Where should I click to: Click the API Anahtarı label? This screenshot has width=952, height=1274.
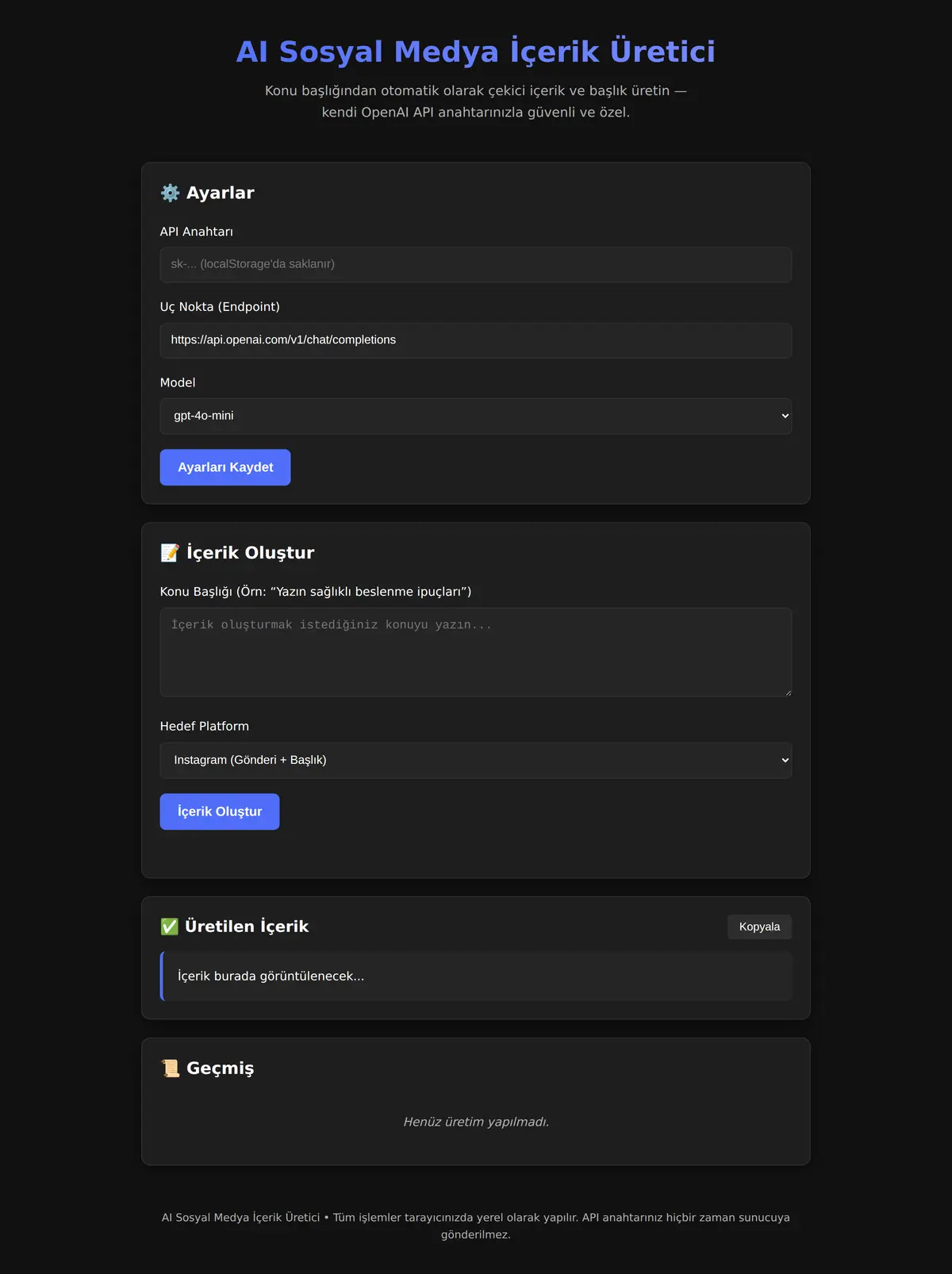coord(197,232)
